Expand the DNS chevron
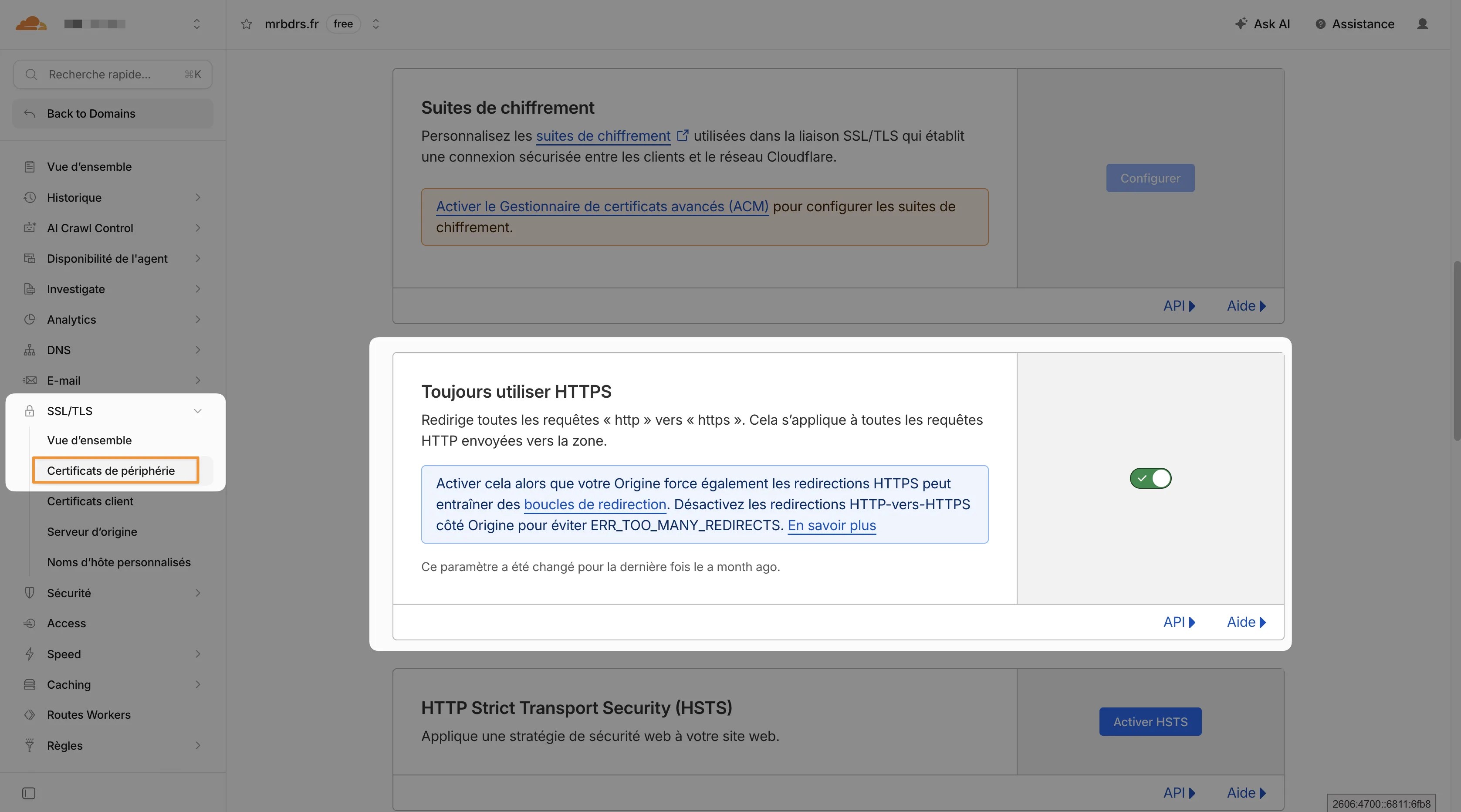The width and height of the screenshot is (1461, 812). click(198, 350)
